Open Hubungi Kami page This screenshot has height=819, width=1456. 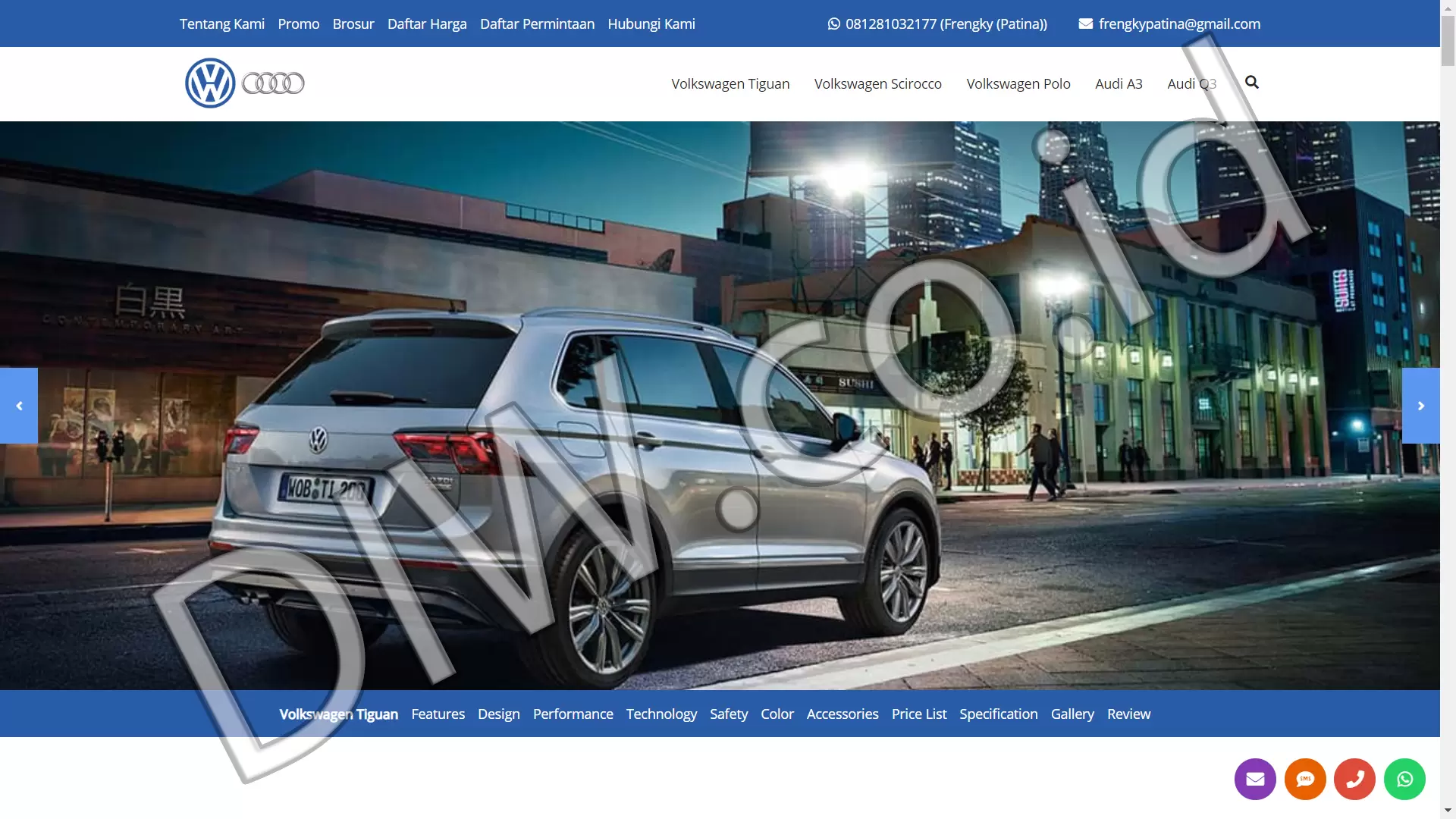coord(651,24)
